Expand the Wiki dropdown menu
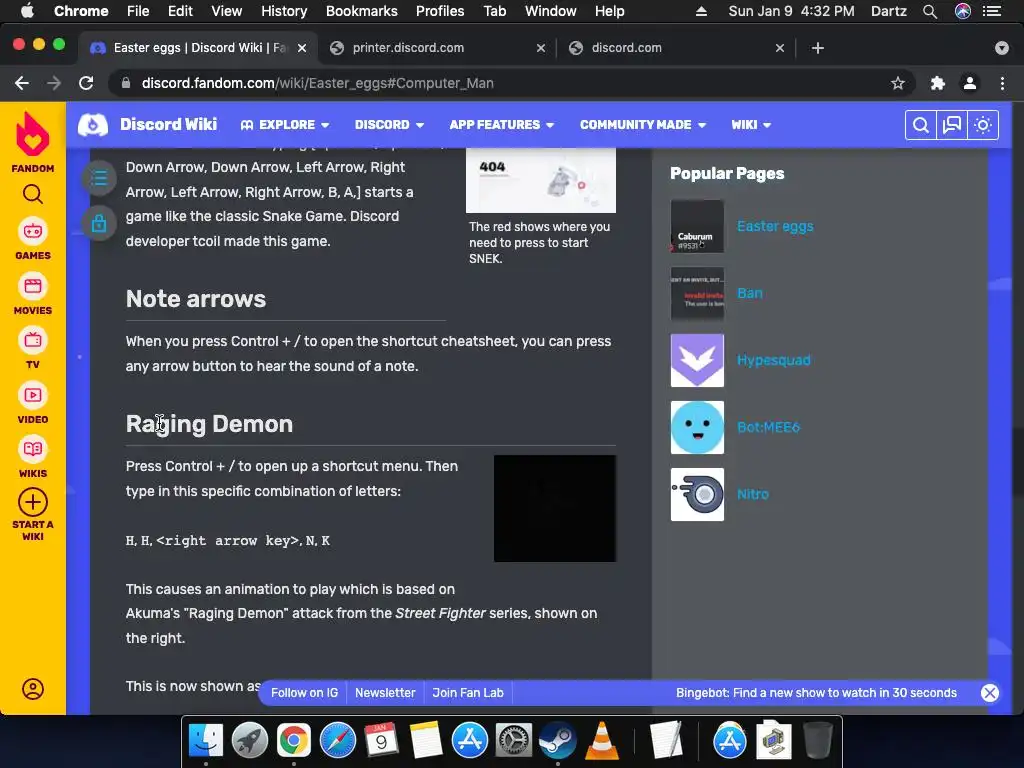The image size is (1024, 768). coord(751,125)
